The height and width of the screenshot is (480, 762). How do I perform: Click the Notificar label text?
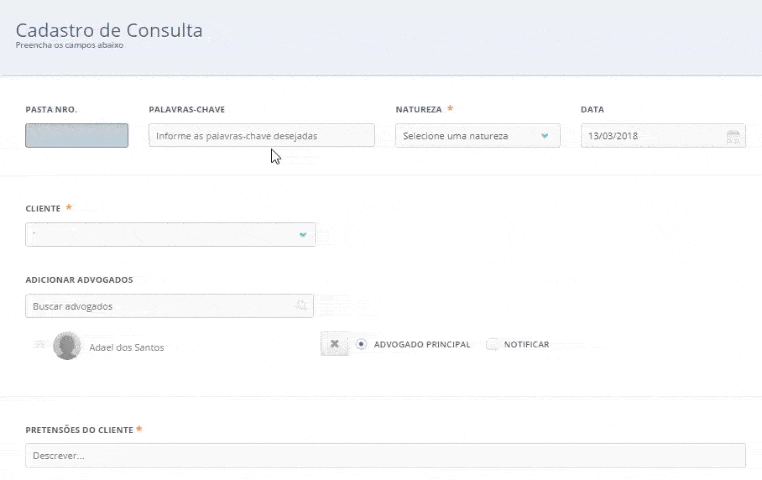pyautogui.click(x=527, y=344)
